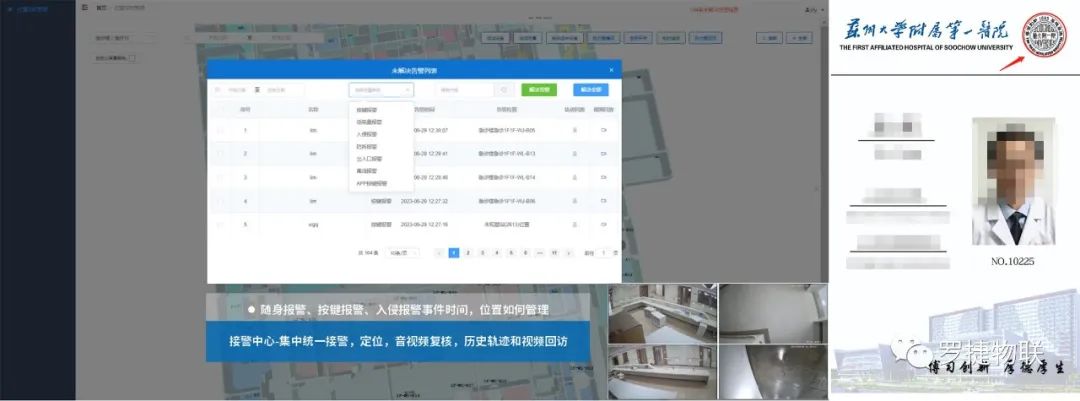Screen dimensions: 1080x401
Task: Jump to page 3 in pagination
Action: click(x=482, y=253)
